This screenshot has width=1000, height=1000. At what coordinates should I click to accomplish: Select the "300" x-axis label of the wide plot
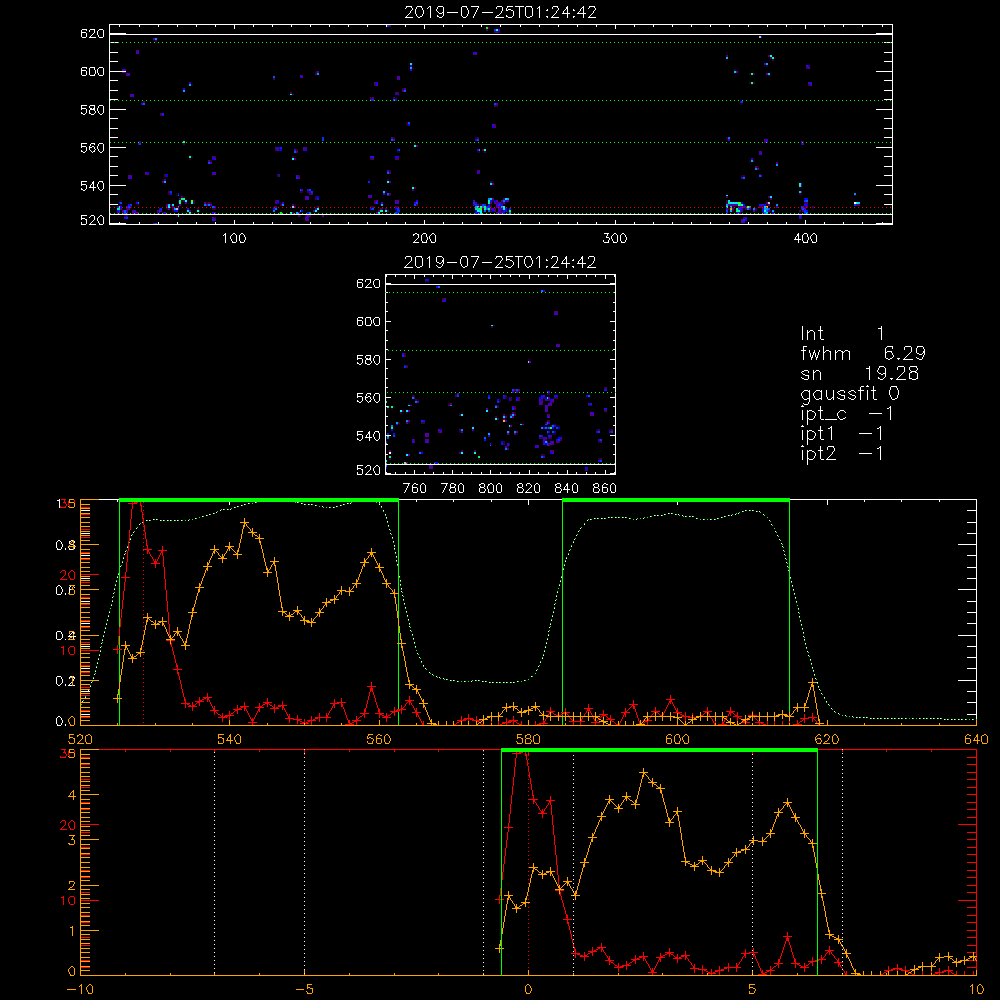[615, 239]
